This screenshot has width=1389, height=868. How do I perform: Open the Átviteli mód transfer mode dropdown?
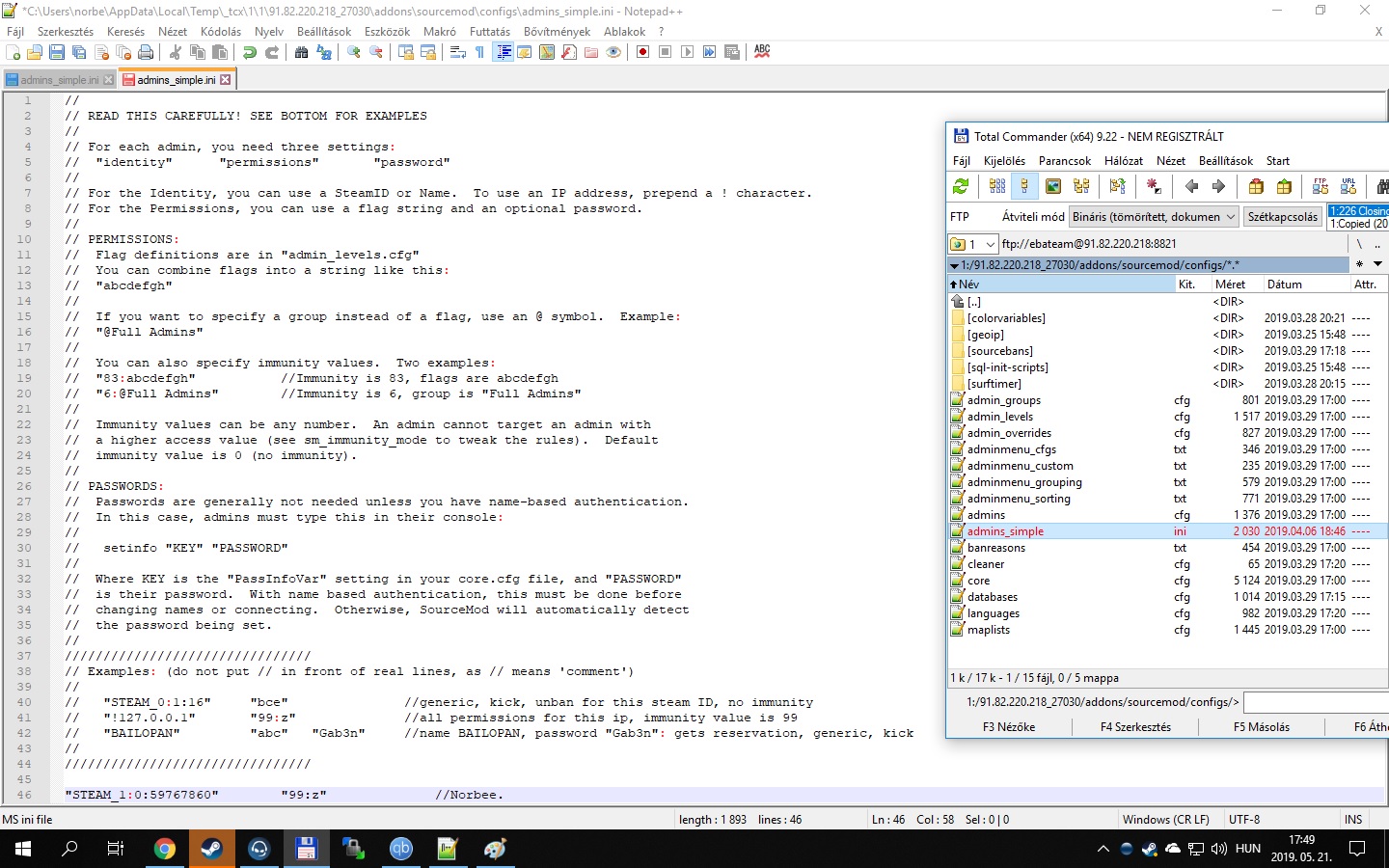(1154, 217)
